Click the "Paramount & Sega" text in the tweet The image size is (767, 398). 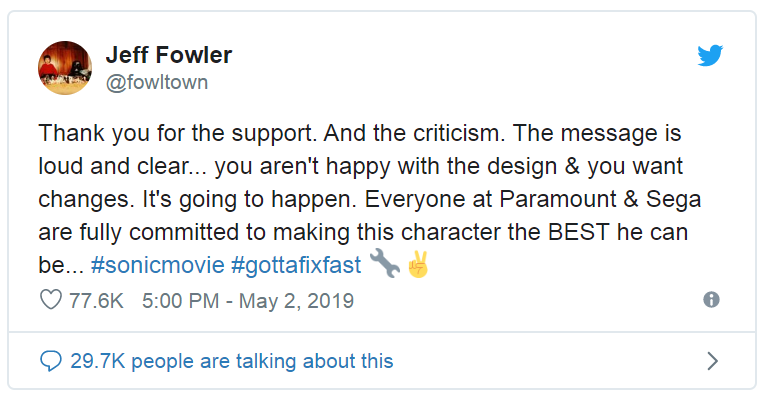[x=600, y=199]
